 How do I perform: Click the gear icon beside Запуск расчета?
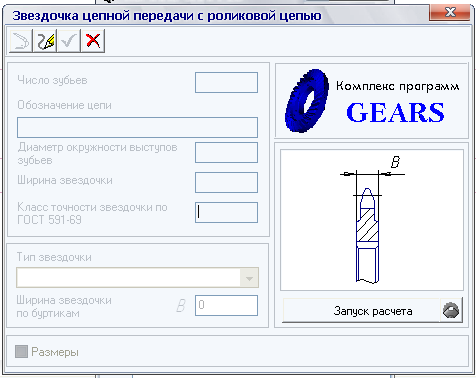coord(451,311)
